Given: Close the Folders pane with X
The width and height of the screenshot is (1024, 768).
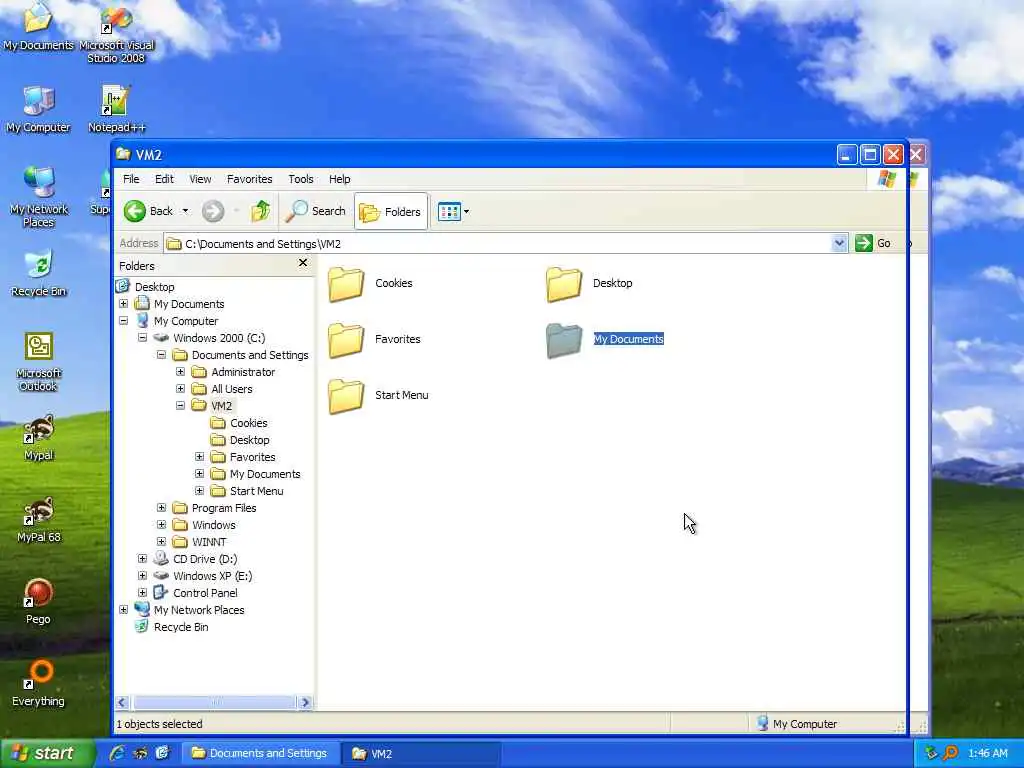Looking at the screenshot, I should (x=302, y=263).
